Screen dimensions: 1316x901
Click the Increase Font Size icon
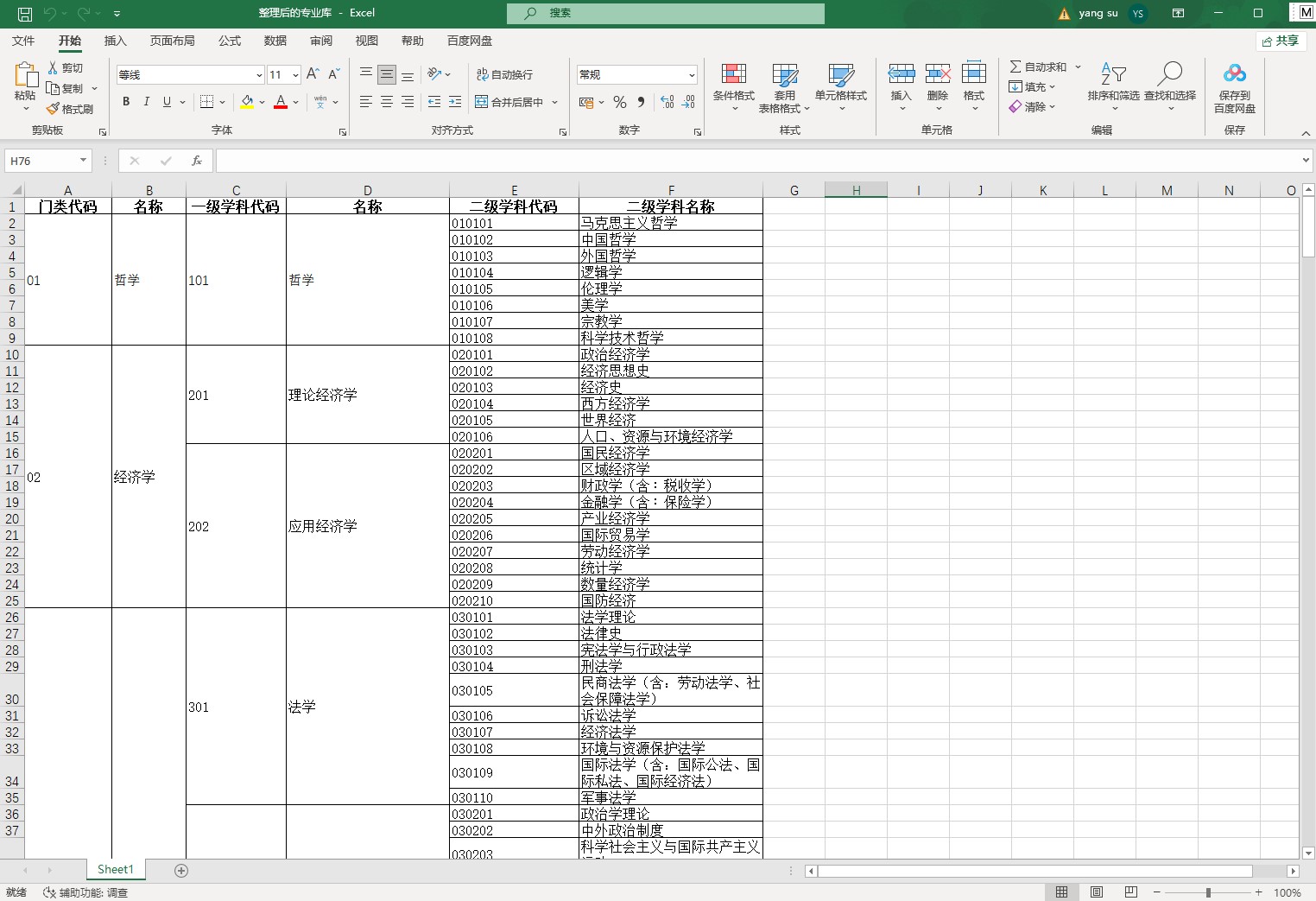point(313,74)
